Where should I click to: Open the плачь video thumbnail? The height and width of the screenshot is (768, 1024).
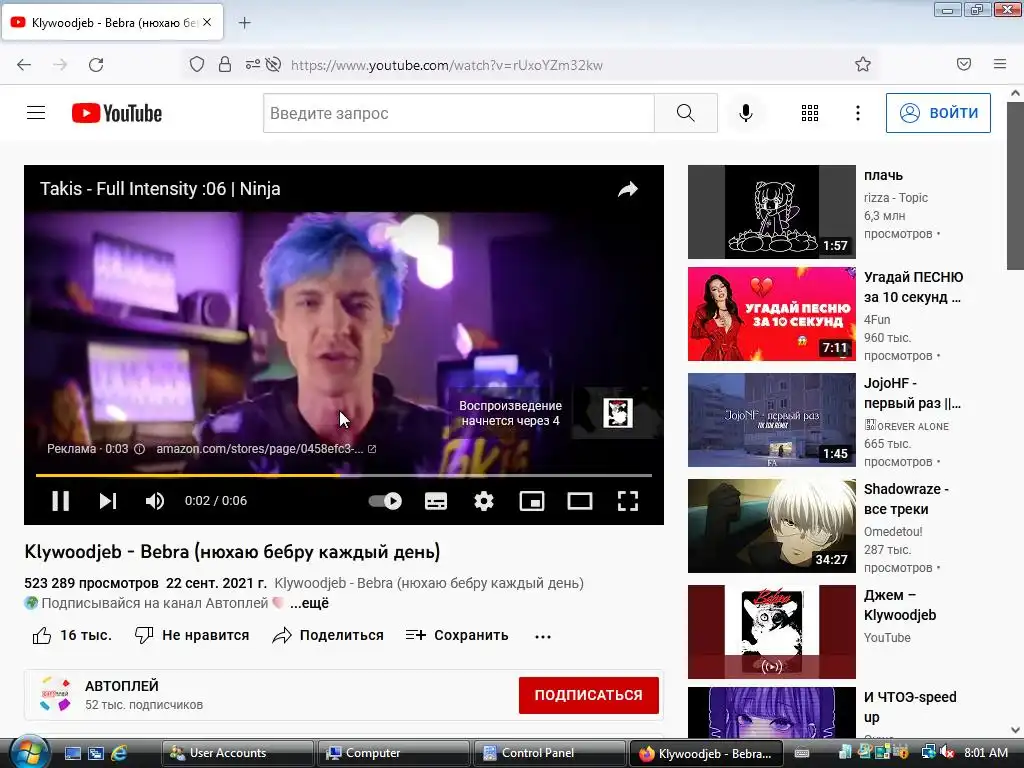[771, 212]
